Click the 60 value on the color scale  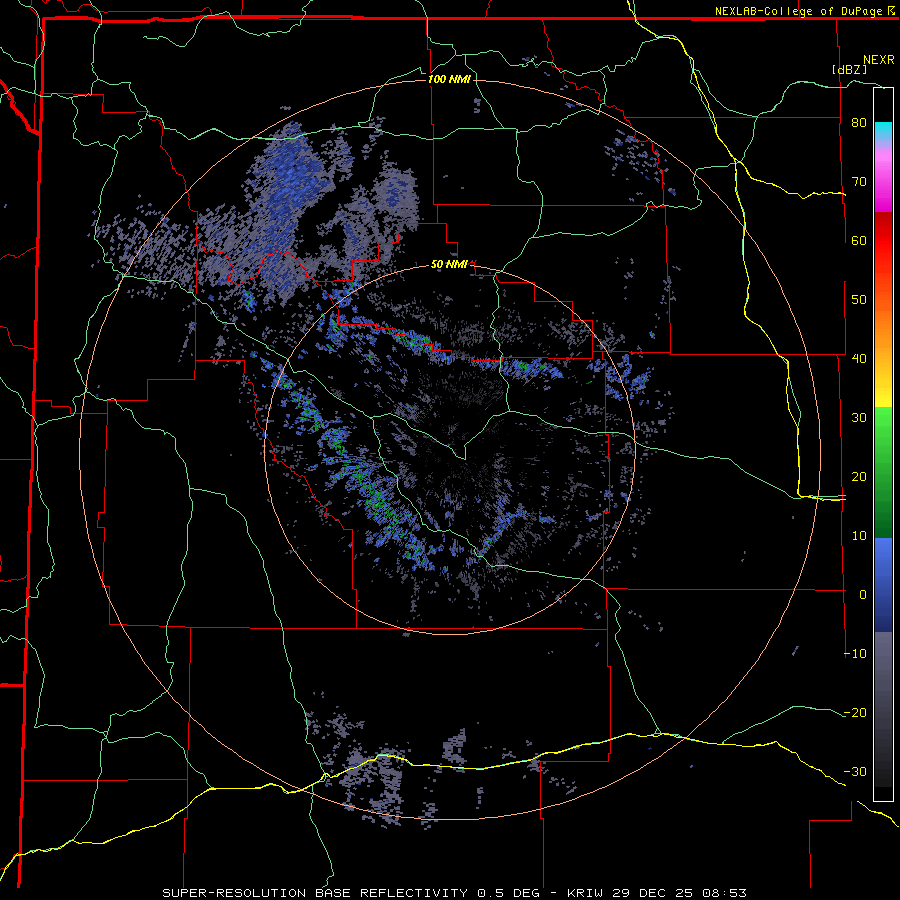click(859, 240)
